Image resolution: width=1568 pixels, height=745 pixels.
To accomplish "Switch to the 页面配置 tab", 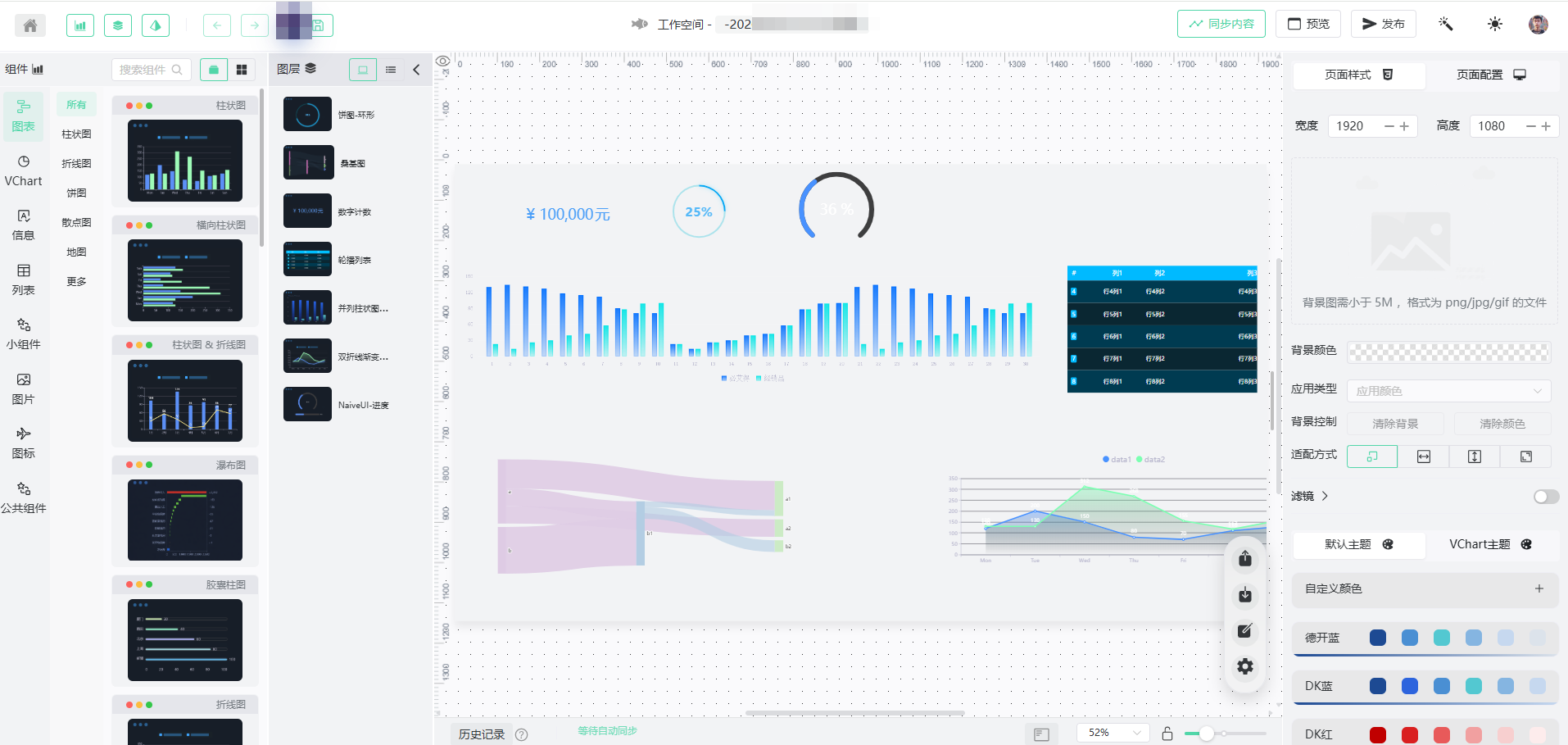I will click(x=1491, y=75).
